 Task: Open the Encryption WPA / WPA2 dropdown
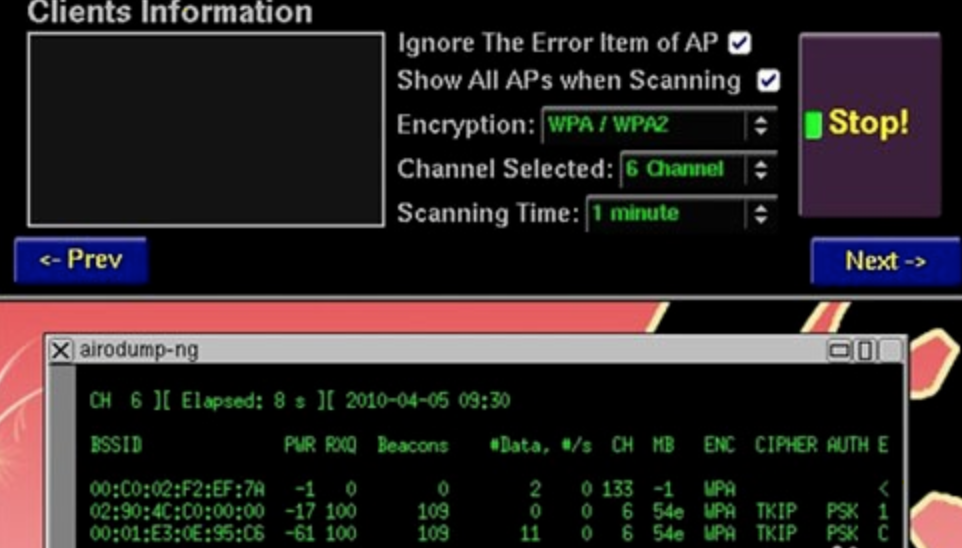pyautogui.click(x=660, y=125)
